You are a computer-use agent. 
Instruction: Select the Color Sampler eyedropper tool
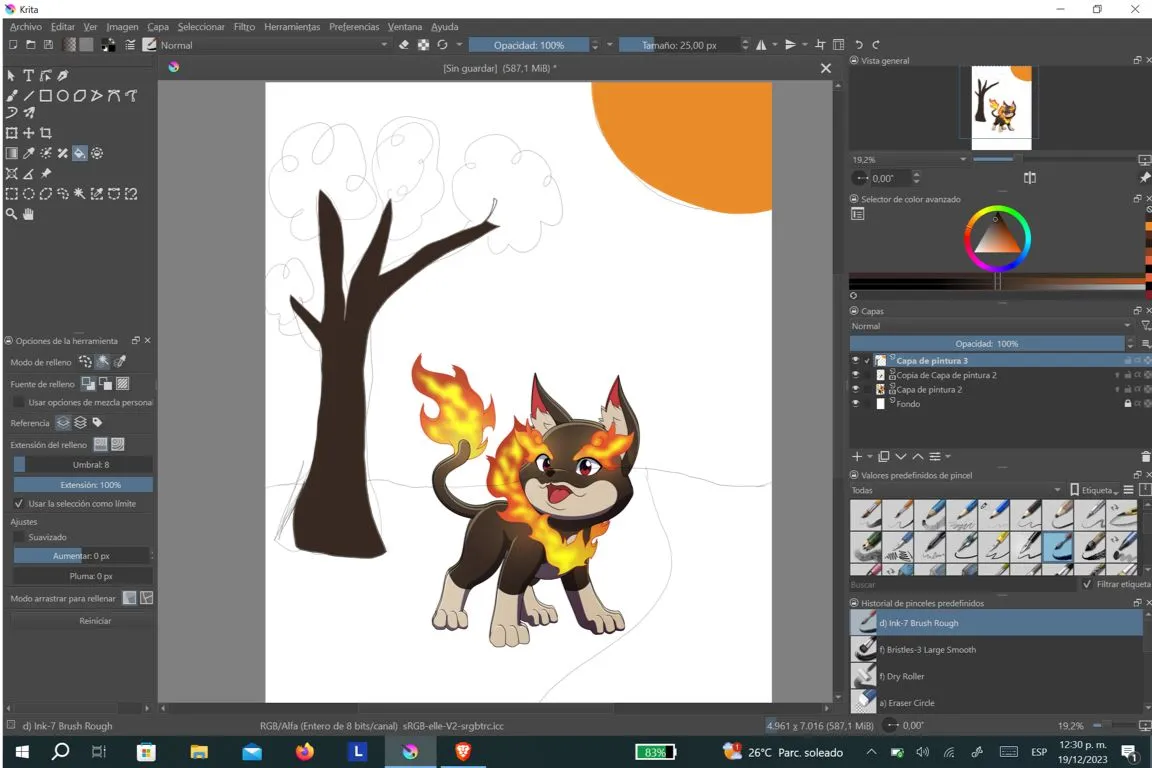click(x=29, y=153)
